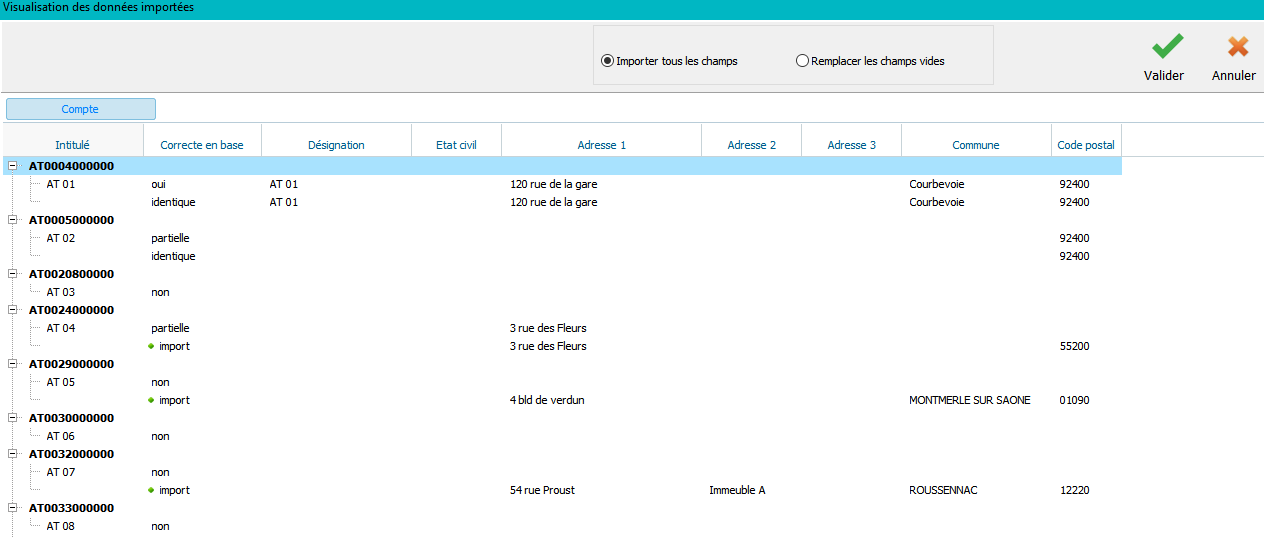Click the Désignation column header

[336, 145]
